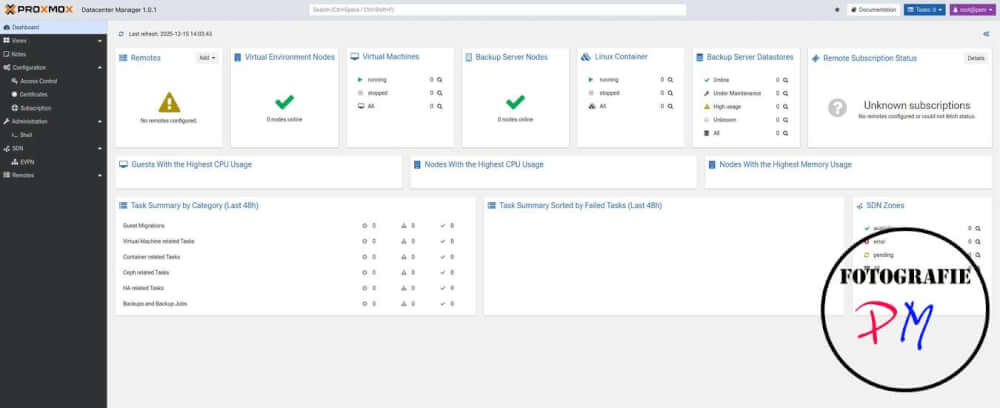Collapse the Views section arrow
Image resolution: width=1000 pixels, height=408 pixels.
click(x=99, y=41)
